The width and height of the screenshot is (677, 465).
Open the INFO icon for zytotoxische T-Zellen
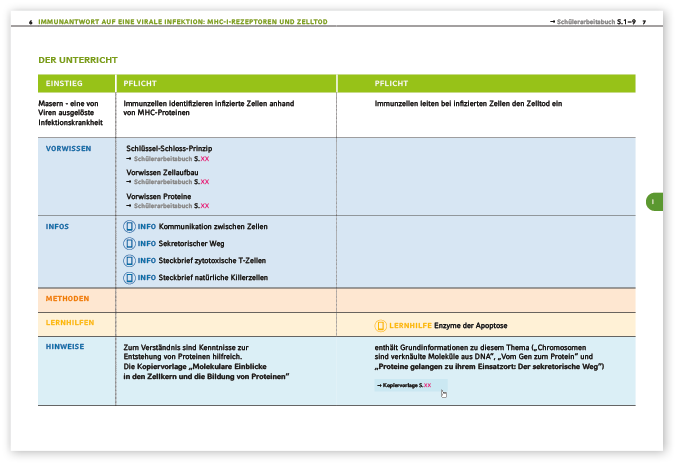(128, 260)
